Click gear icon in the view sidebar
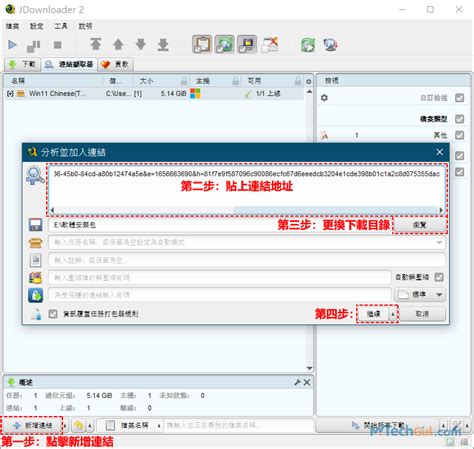The width and height of the screenshot is (474, 449). 324,98
